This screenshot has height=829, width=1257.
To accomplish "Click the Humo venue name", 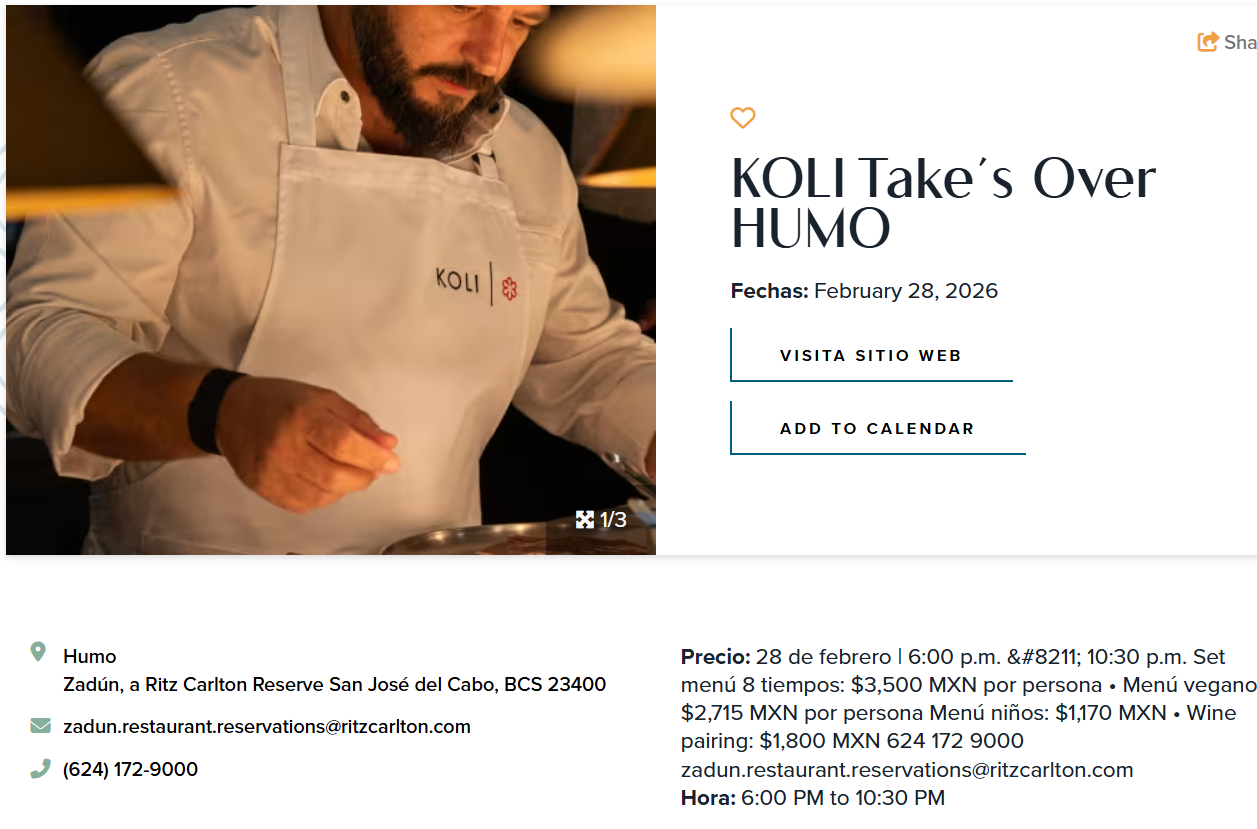I will pos(90,656).
